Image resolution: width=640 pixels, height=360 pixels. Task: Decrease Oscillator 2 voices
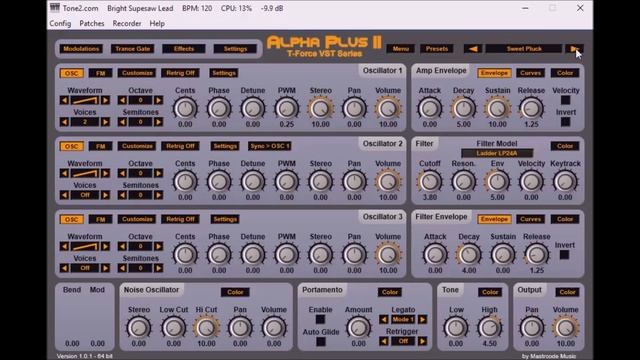[x=64, y=195]
